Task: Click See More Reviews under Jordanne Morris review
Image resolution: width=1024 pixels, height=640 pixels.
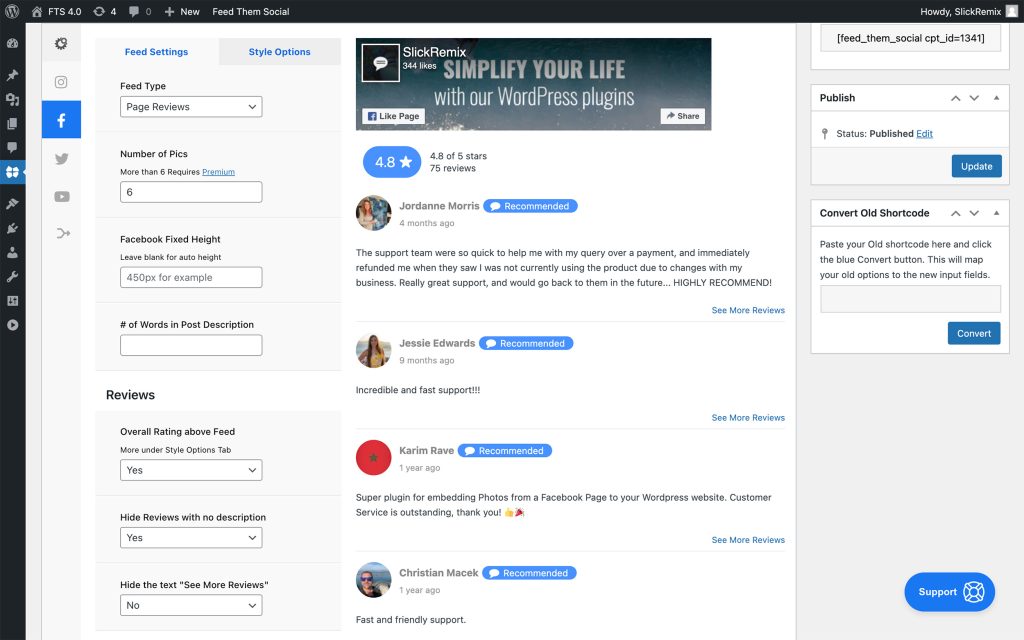Action: pos(748,310)
